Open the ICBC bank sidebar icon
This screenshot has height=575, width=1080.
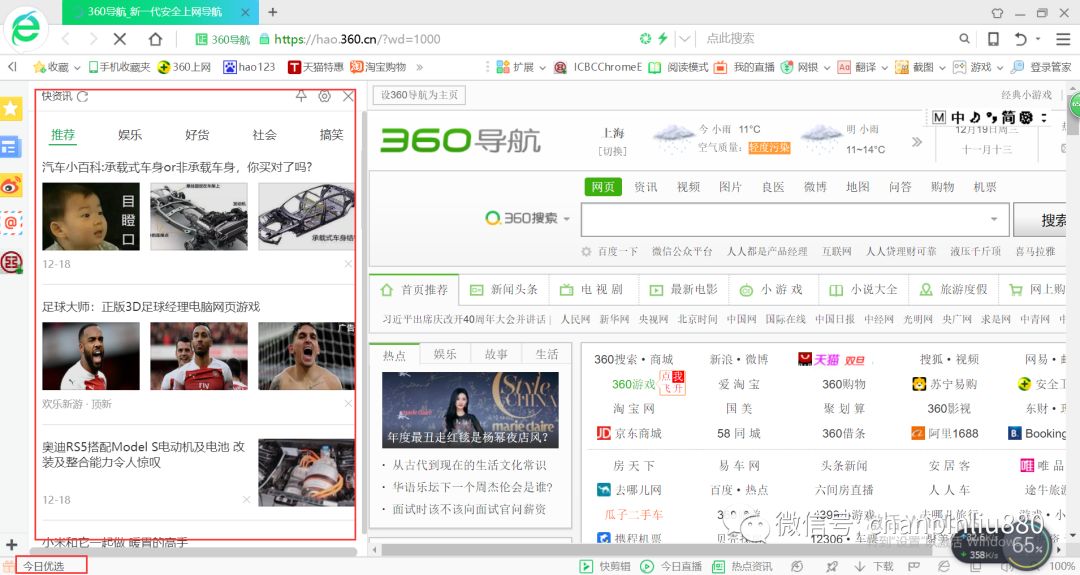[12, 262]
